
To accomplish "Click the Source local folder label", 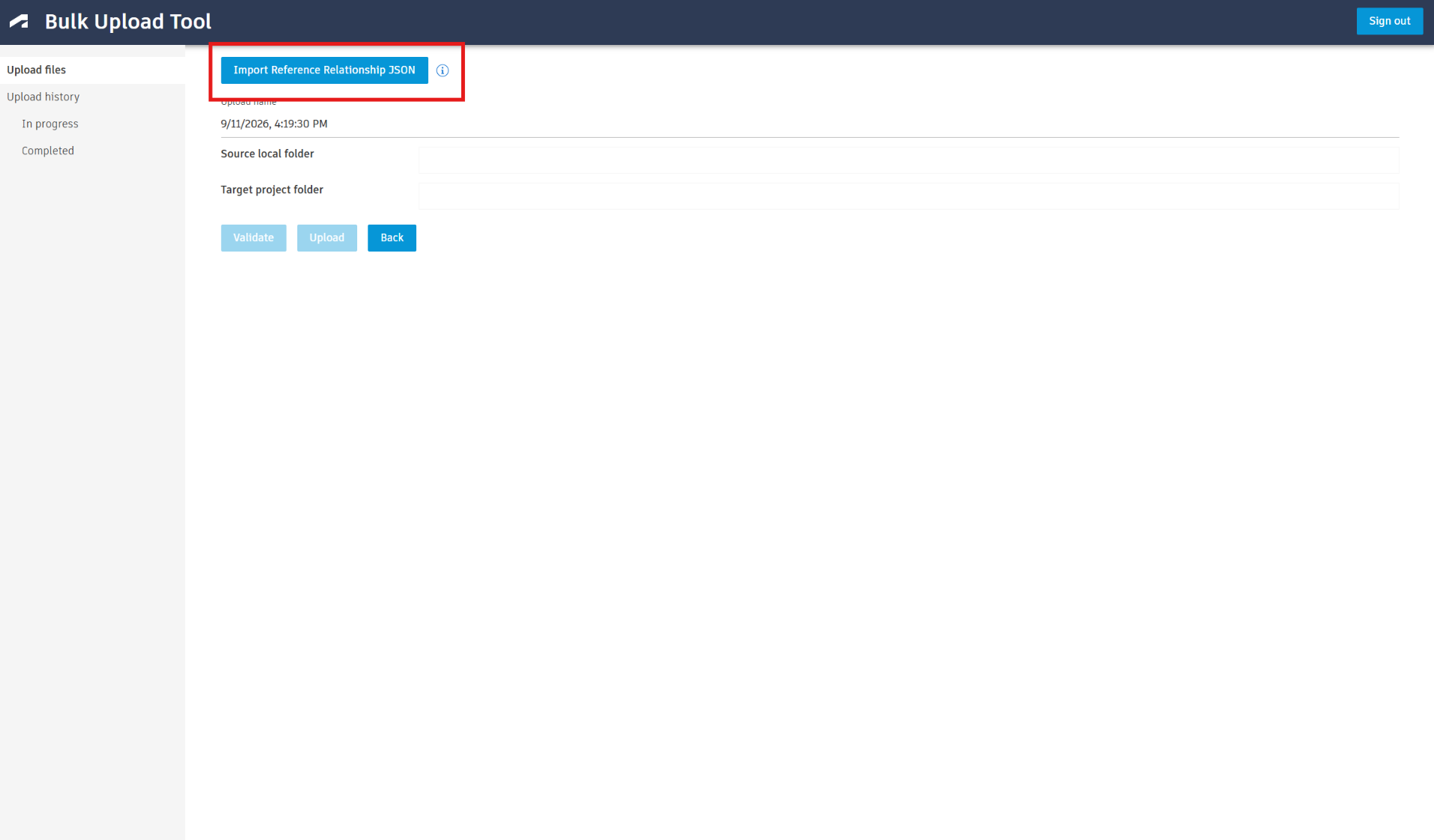I will tap(267, 154).
